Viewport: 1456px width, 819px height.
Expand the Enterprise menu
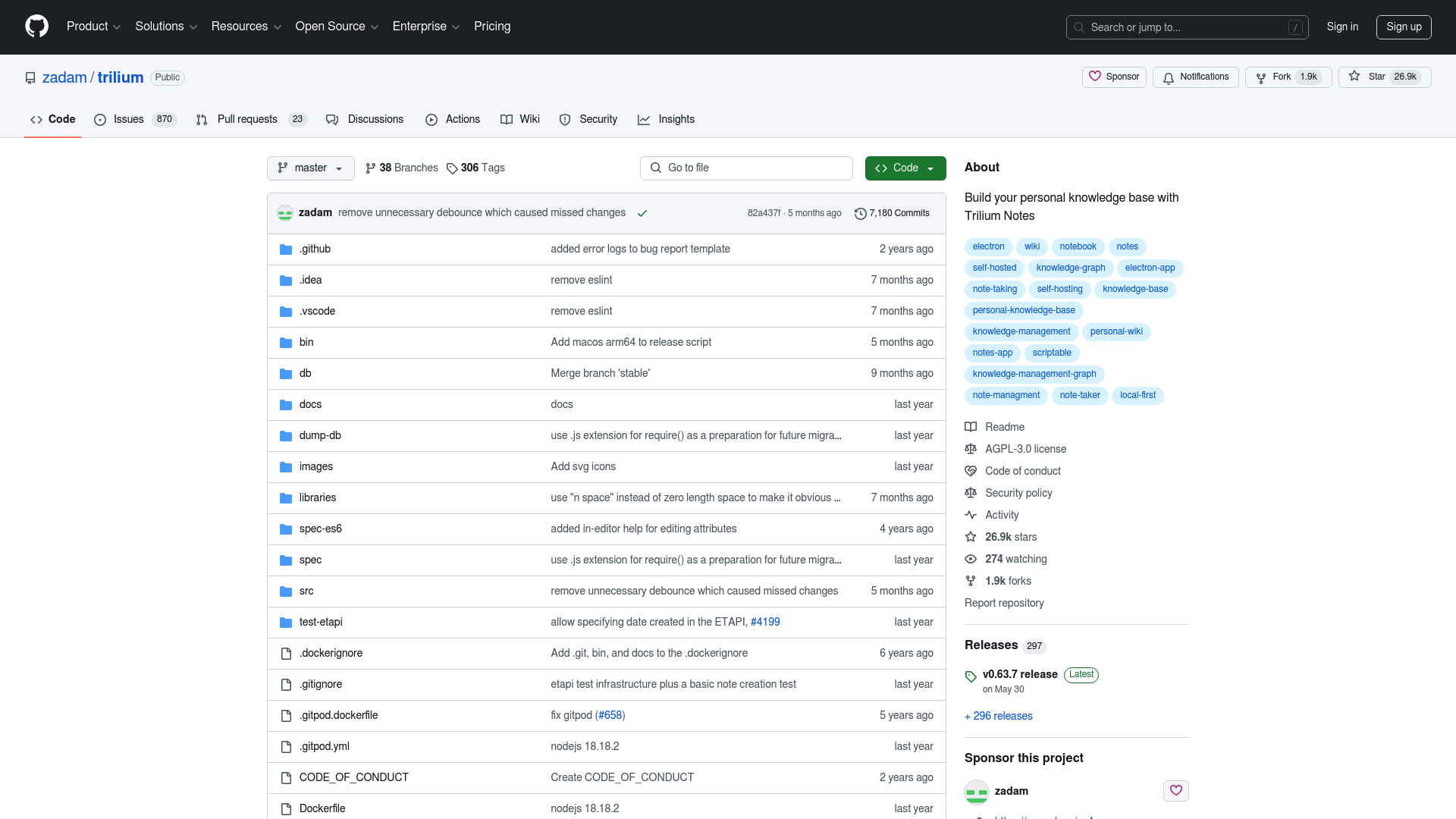coord(426,27)
